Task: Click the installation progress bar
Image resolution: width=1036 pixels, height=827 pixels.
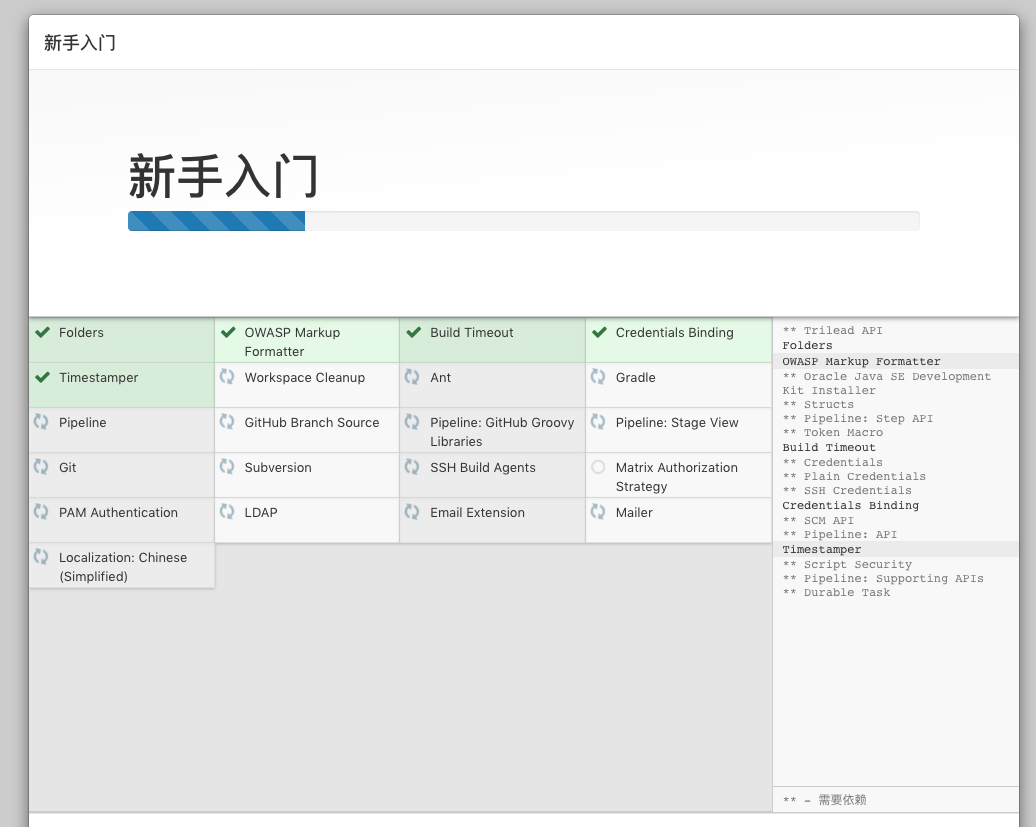Action: pos(523,221)
